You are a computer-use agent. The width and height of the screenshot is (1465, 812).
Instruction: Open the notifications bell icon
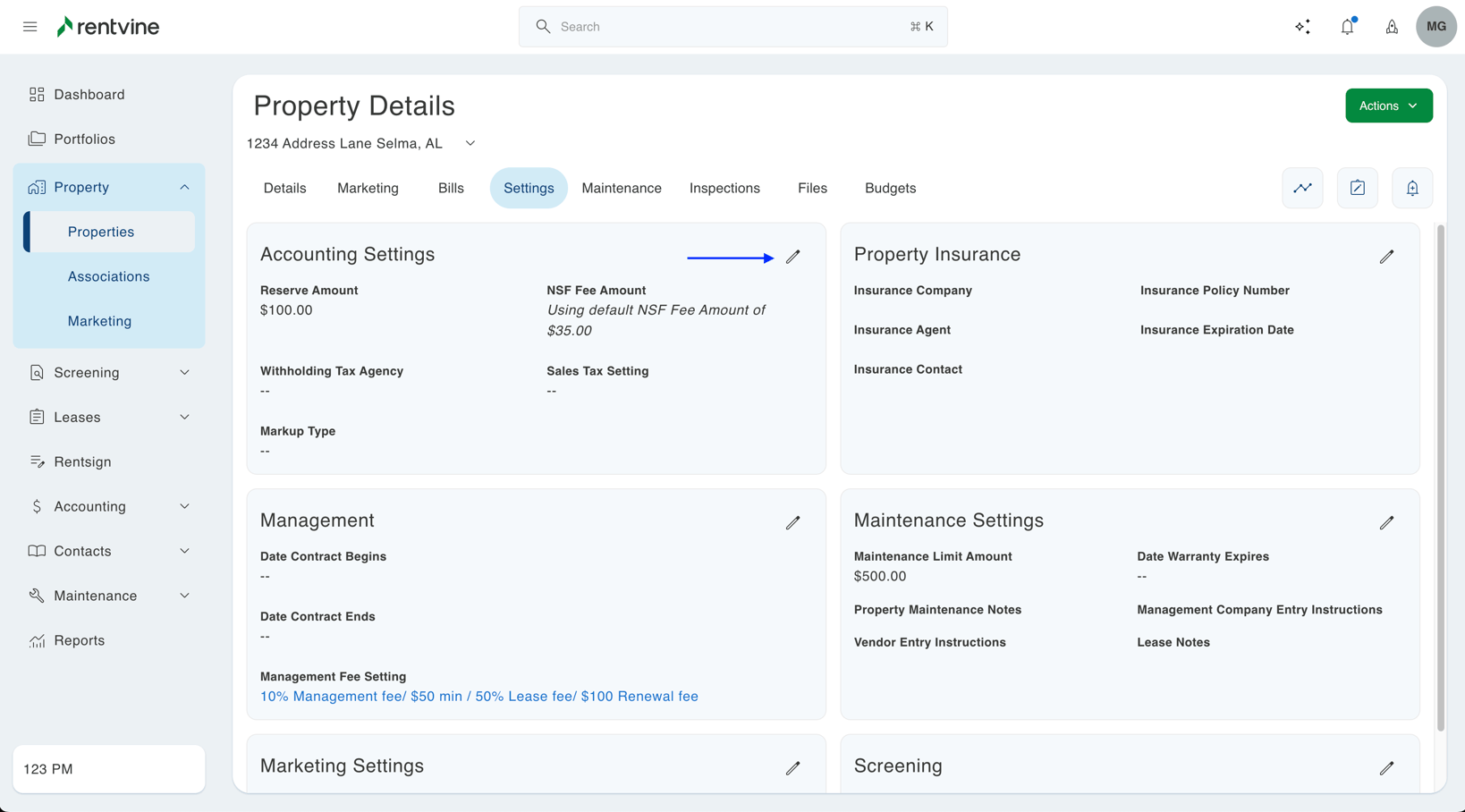(x=1348, y=27)
